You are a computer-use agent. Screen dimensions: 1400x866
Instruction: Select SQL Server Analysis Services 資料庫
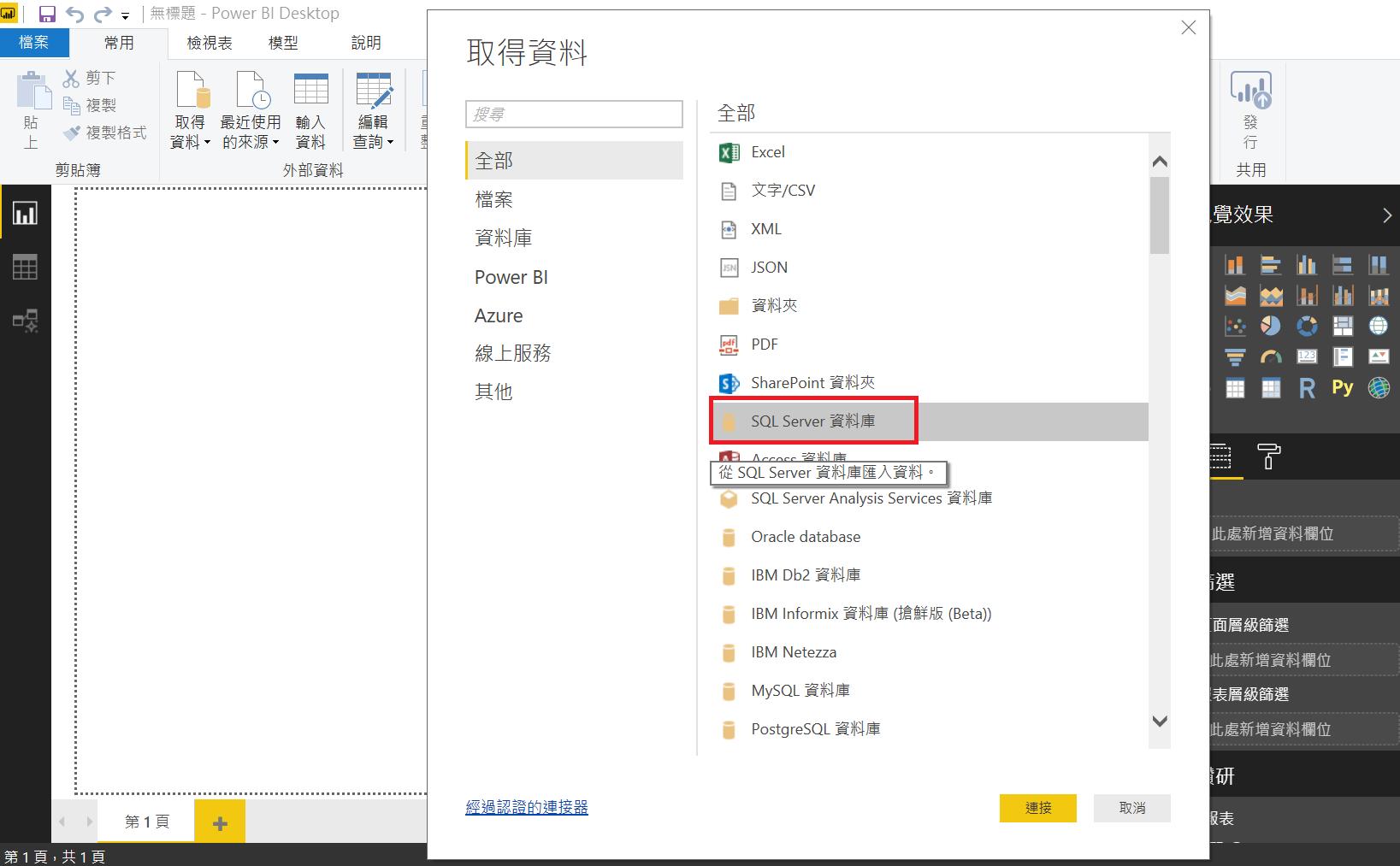929,498
